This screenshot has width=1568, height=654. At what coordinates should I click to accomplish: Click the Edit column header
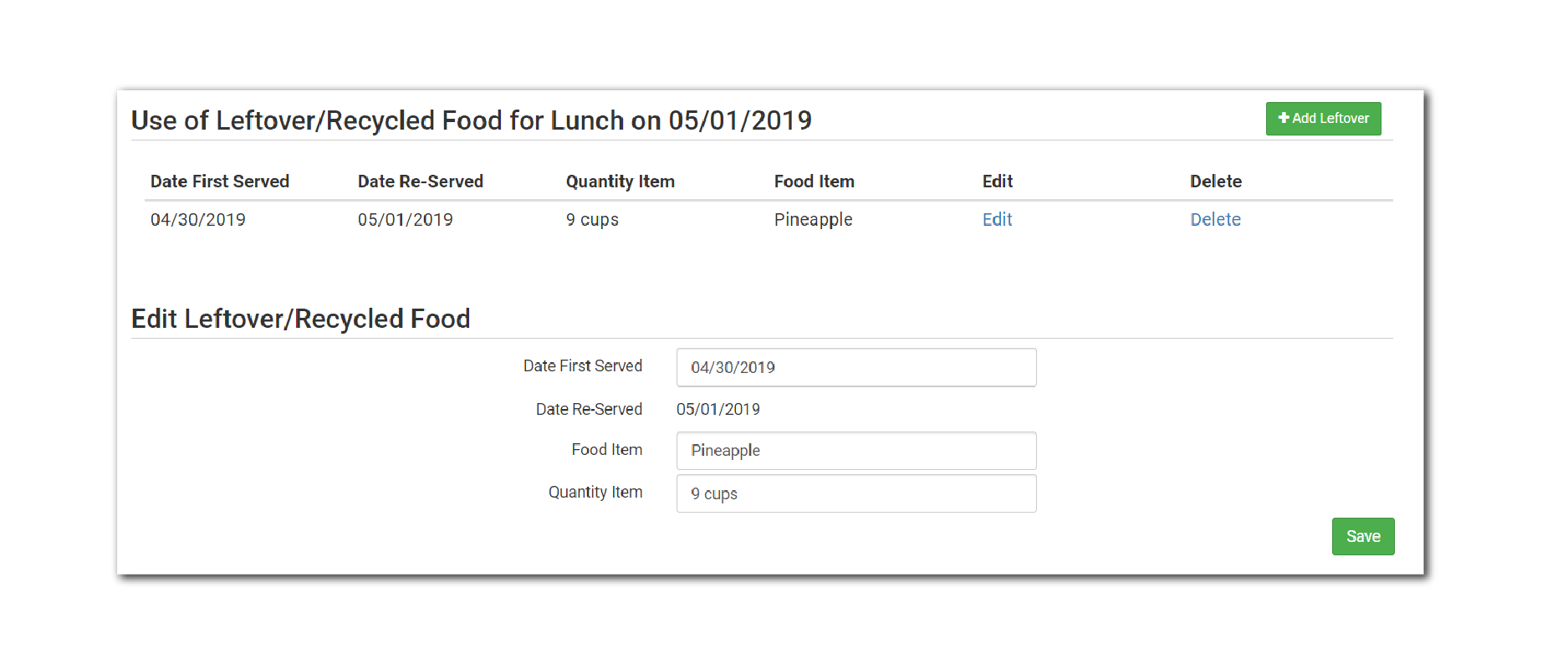997,181
